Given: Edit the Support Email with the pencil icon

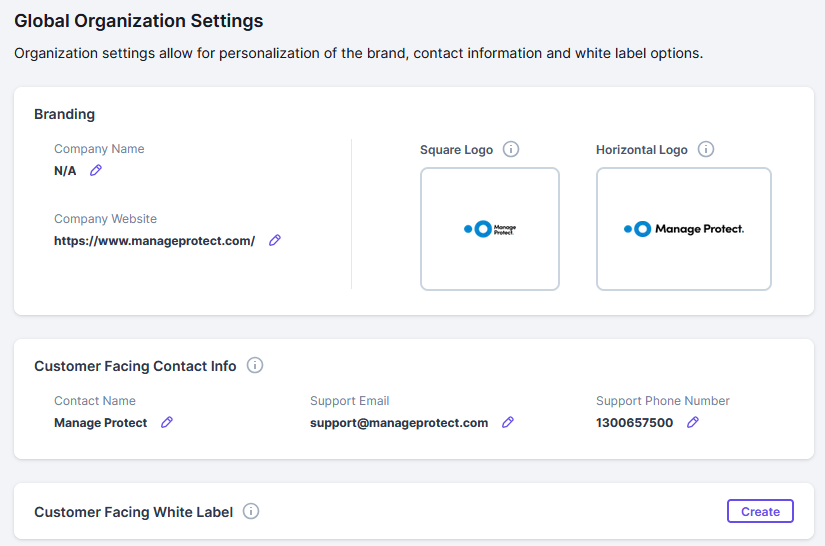Looking at the screenshot, I should click(x=508, y=422).
